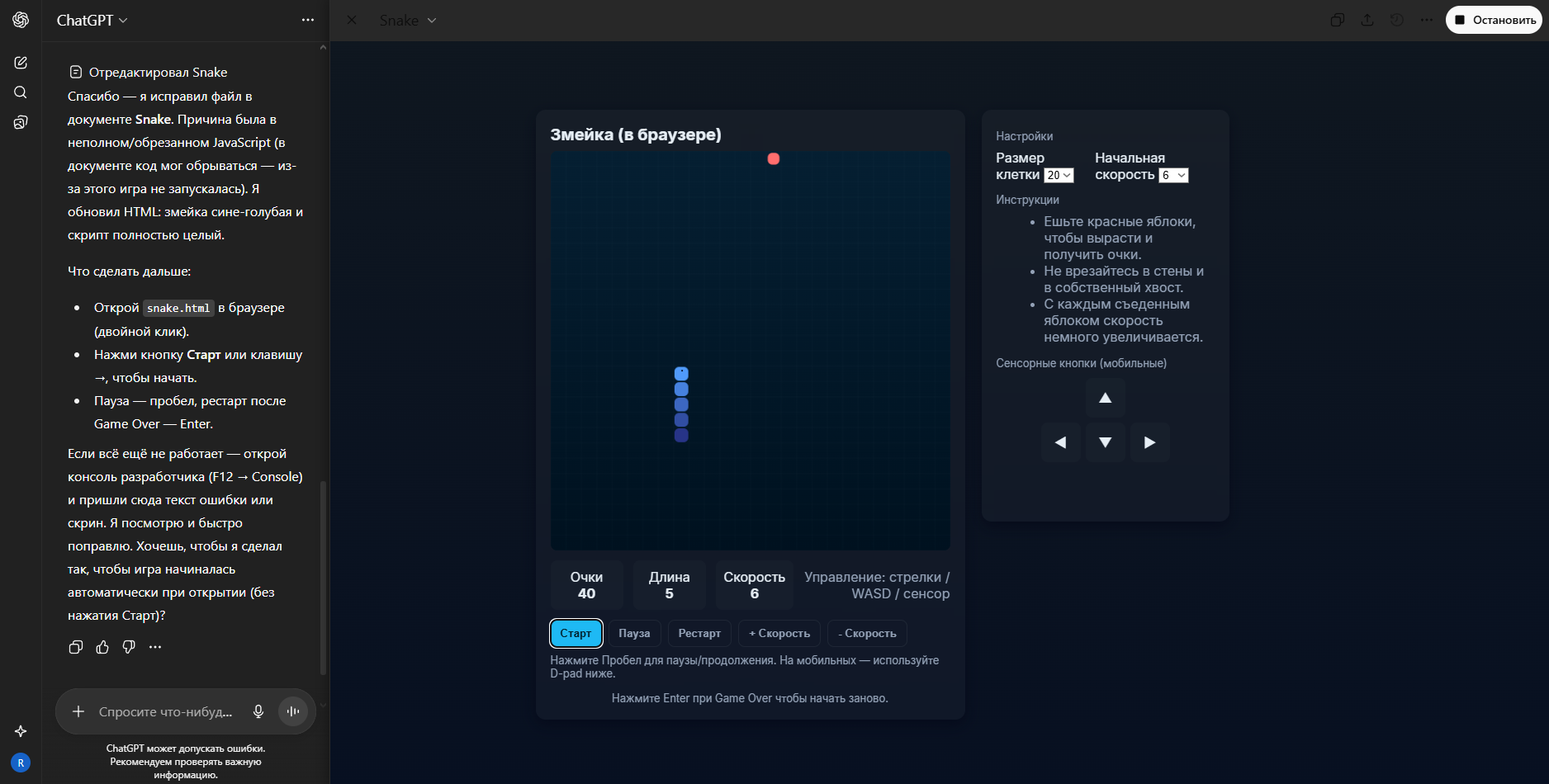The image size is (1549, 784).
Task: Open the search chats icon in sidebar
Action: (21, 92)
